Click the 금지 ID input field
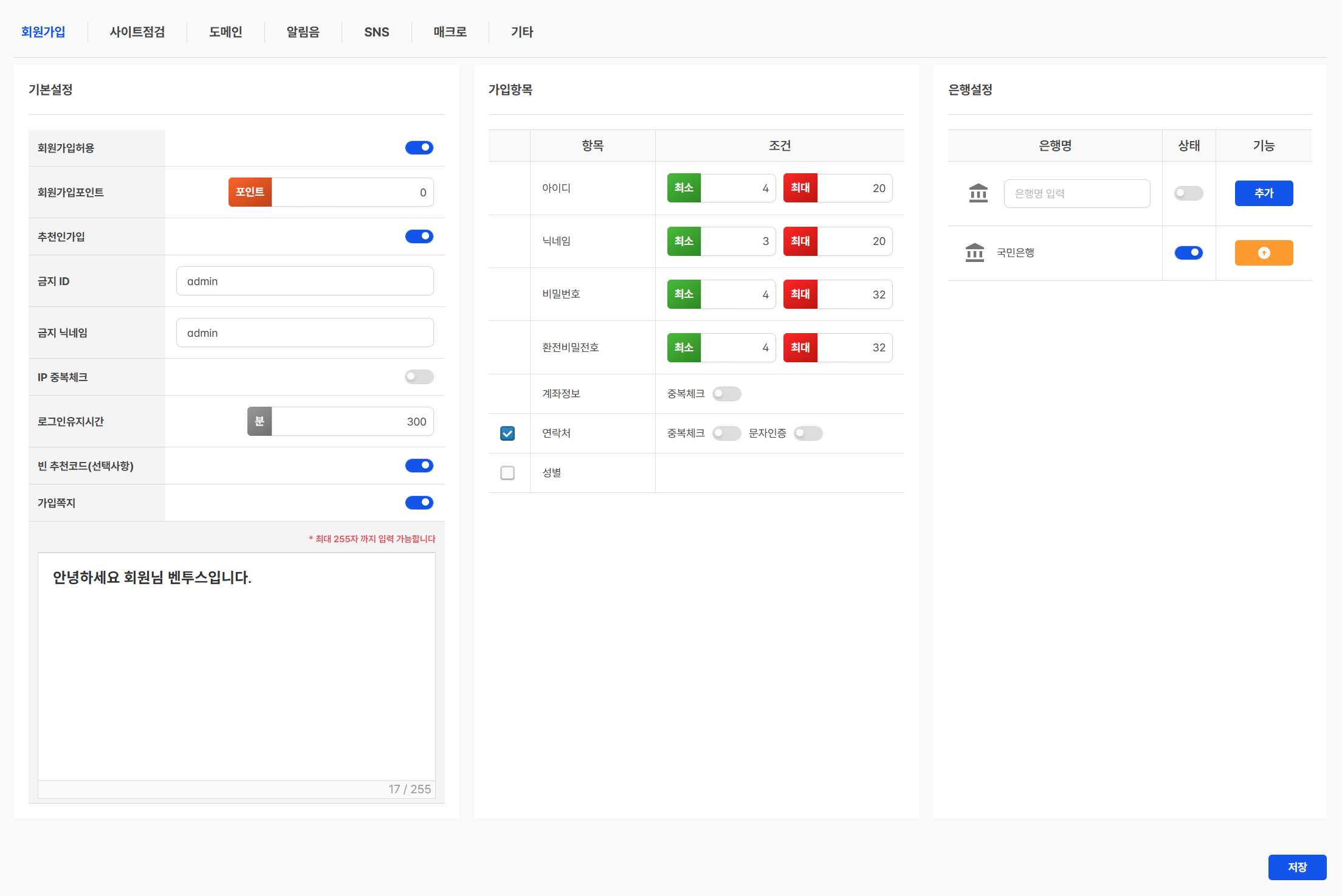Screen dimensions: 1342x896 [x=305, y=281]
